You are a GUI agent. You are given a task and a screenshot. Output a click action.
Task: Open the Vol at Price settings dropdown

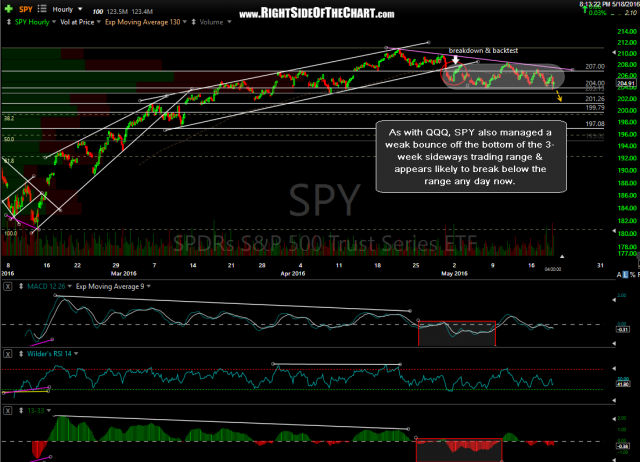[x=98, y=22]
